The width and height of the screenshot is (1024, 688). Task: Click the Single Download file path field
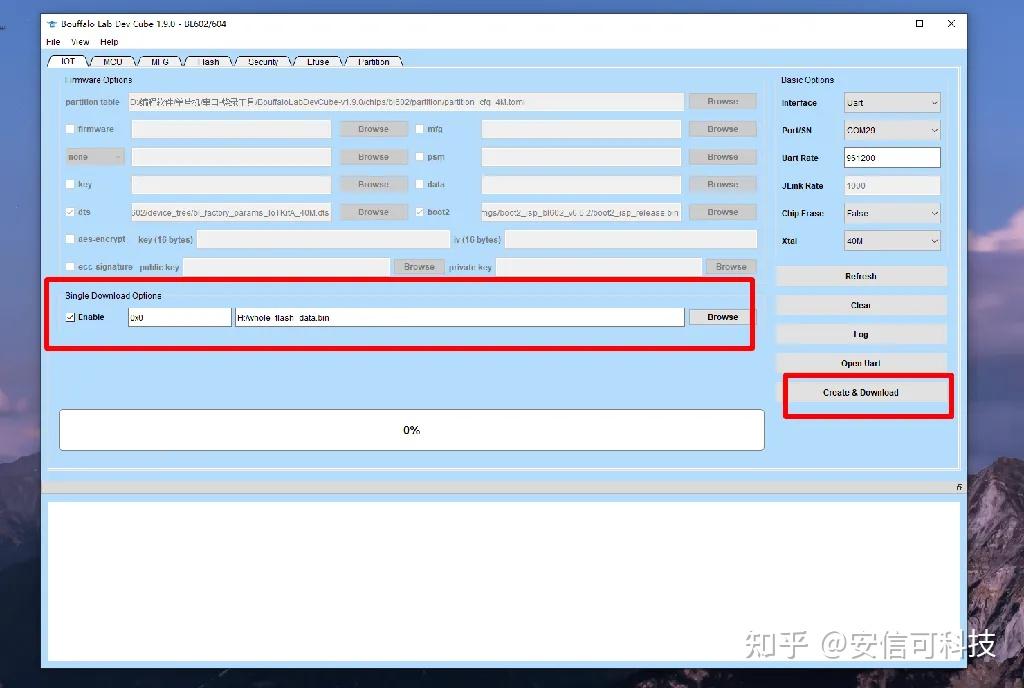pos(460,317)
